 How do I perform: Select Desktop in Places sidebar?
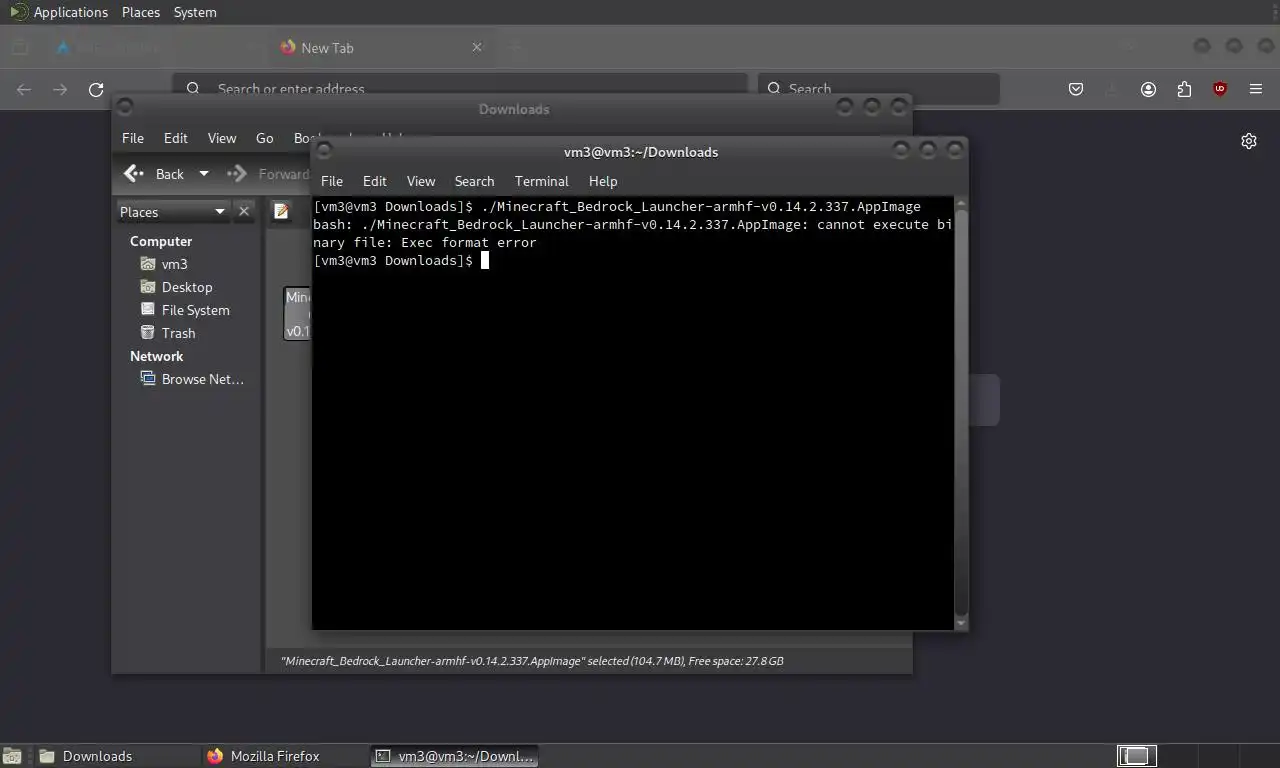click(176, 287)
